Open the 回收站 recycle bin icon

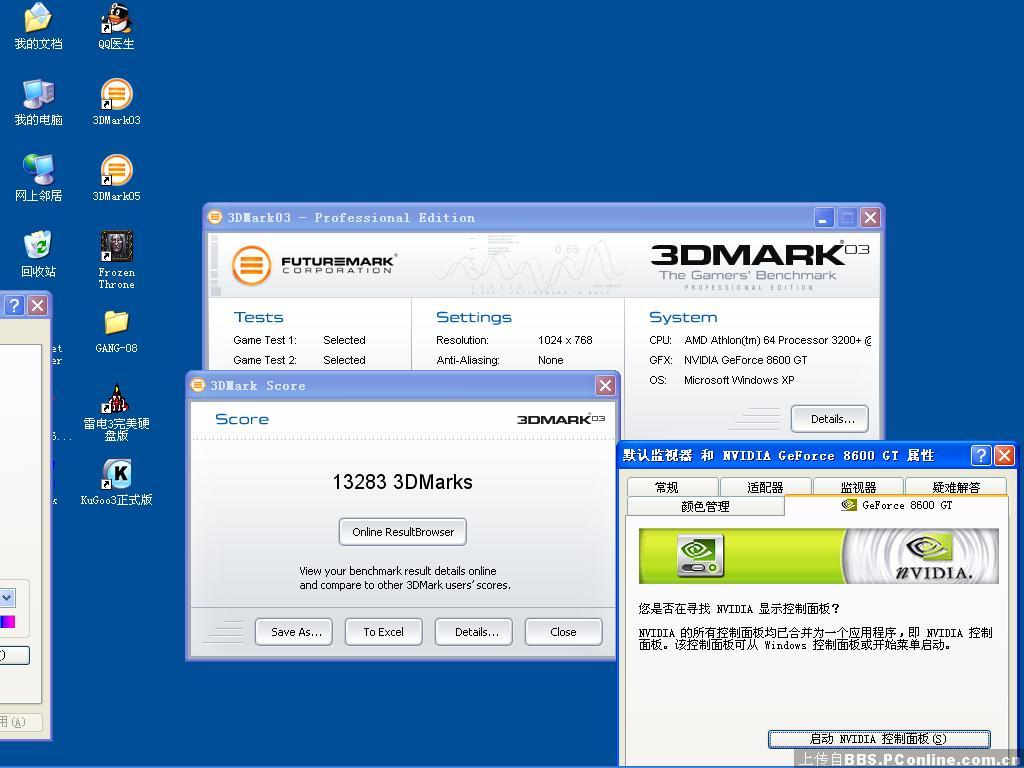point(38,253)
